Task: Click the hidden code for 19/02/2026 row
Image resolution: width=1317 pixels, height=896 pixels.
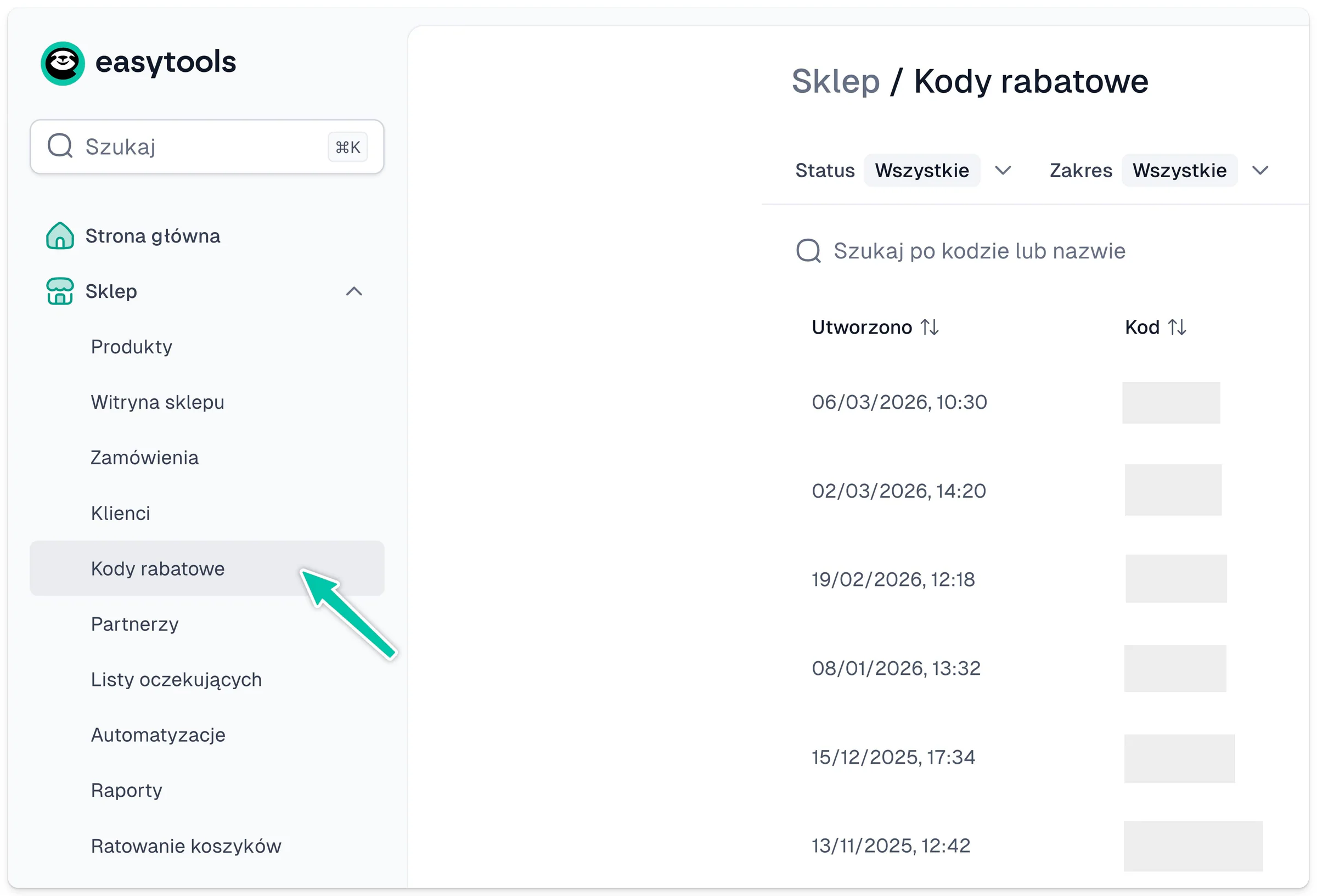Action: click(x=1176, y=579)
